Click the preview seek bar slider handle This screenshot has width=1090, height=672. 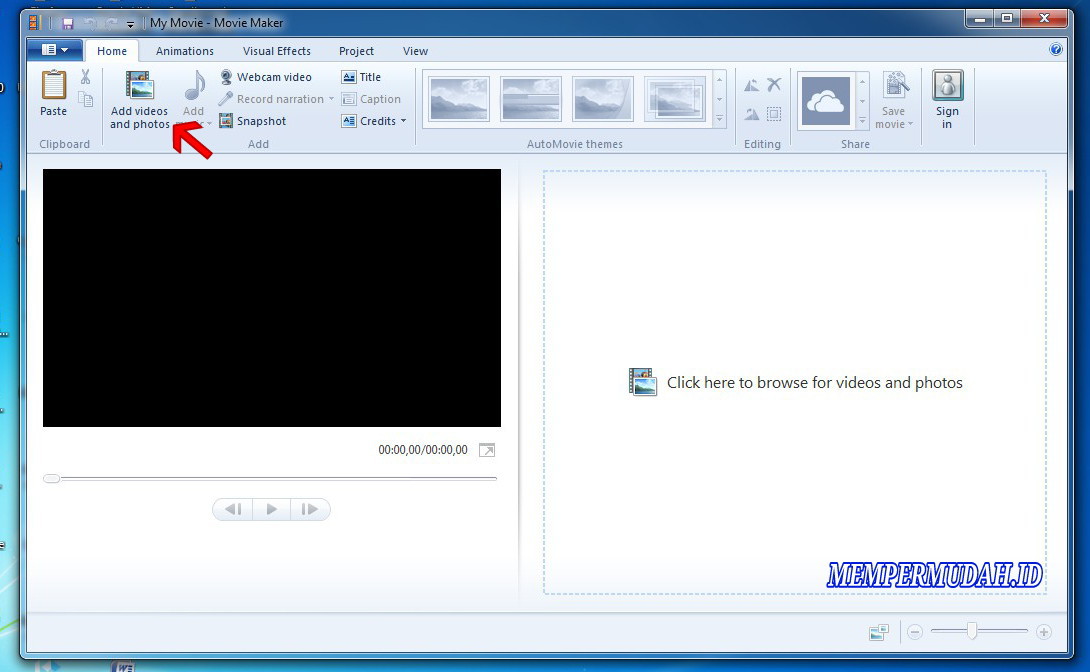tap(51, 478)
